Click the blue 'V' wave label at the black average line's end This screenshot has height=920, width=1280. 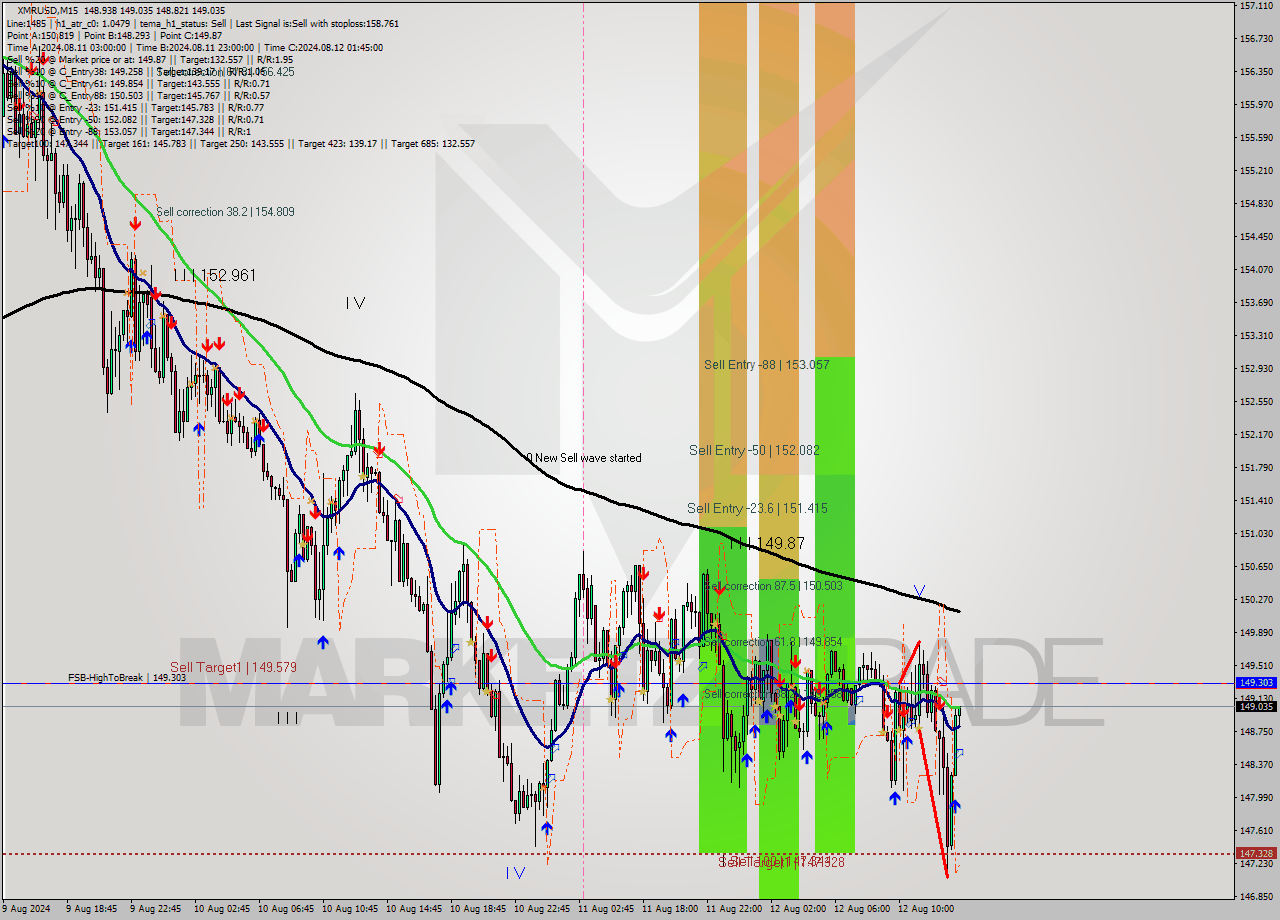(x=919, y=591)
